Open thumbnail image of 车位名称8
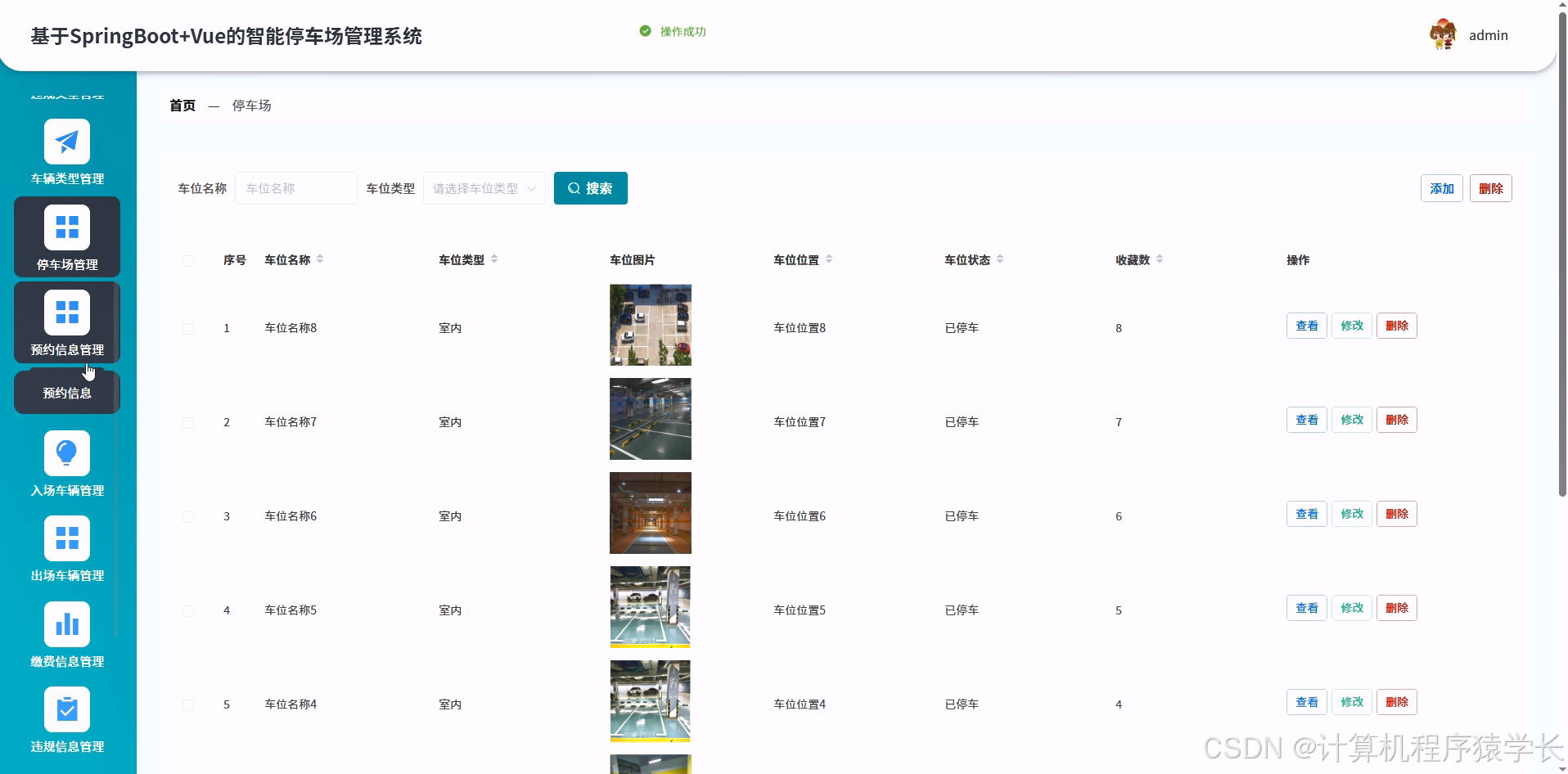Viewport: 1568px width, 774px height. click(x=651, y=325)
